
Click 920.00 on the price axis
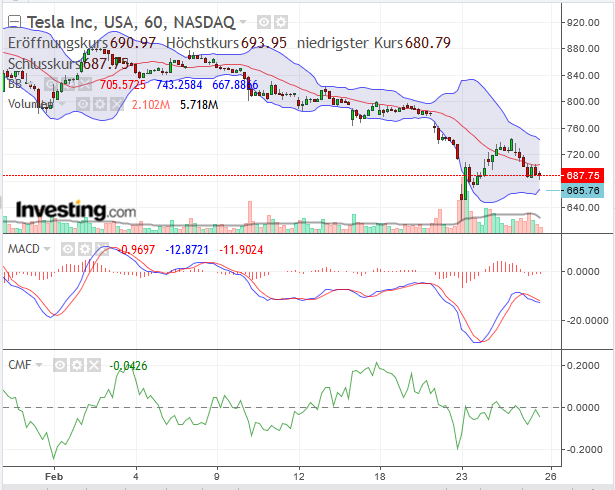(x=583, y=23)
